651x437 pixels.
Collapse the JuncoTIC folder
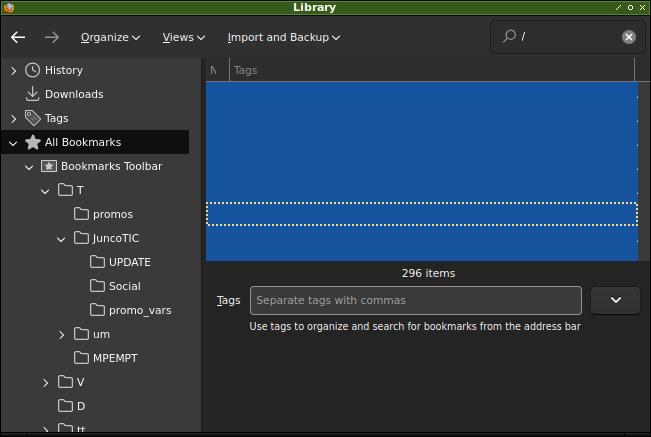tap(61, 239)
